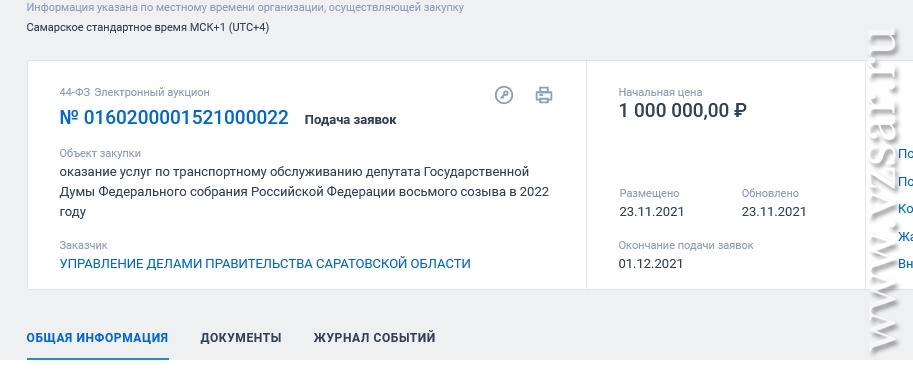Screen dimensions: 913x370
Task: Open procurement № 0160200001521000022 link
Action: point(174,118)
